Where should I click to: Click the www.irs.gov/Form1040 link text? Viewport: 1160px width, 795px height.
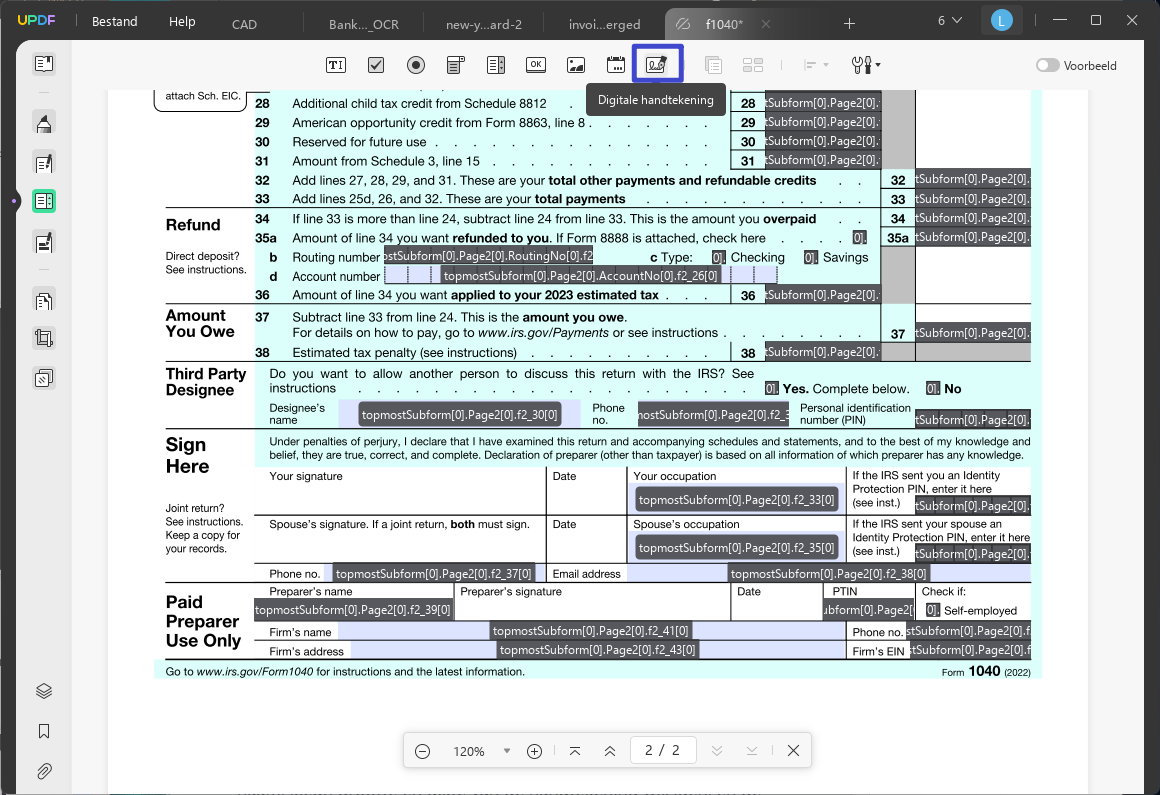click(254, 671)
